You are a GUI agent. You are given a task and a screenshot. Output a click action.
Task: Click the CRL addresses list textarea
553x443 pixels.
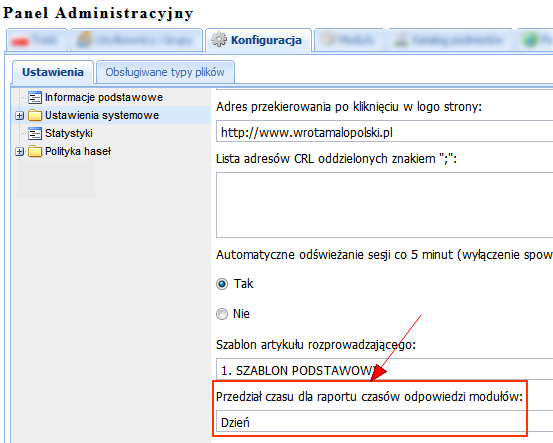click(384, 205)
